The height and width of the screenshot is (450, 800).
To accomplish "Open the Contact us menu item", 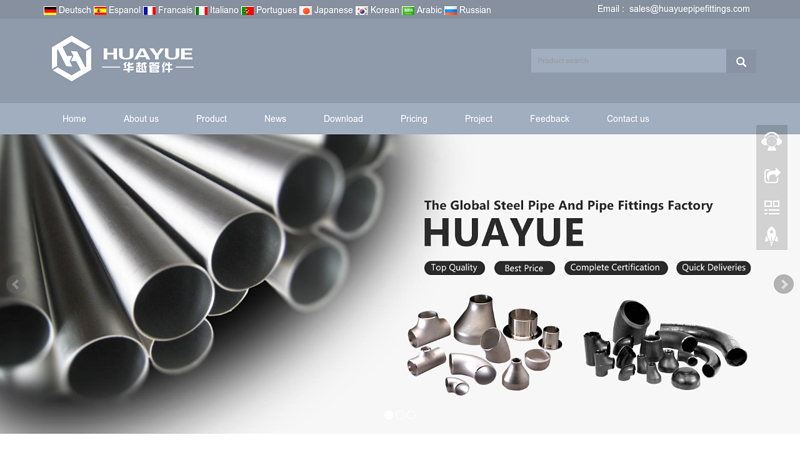I will pyautogui.click(x=628, y=119).
